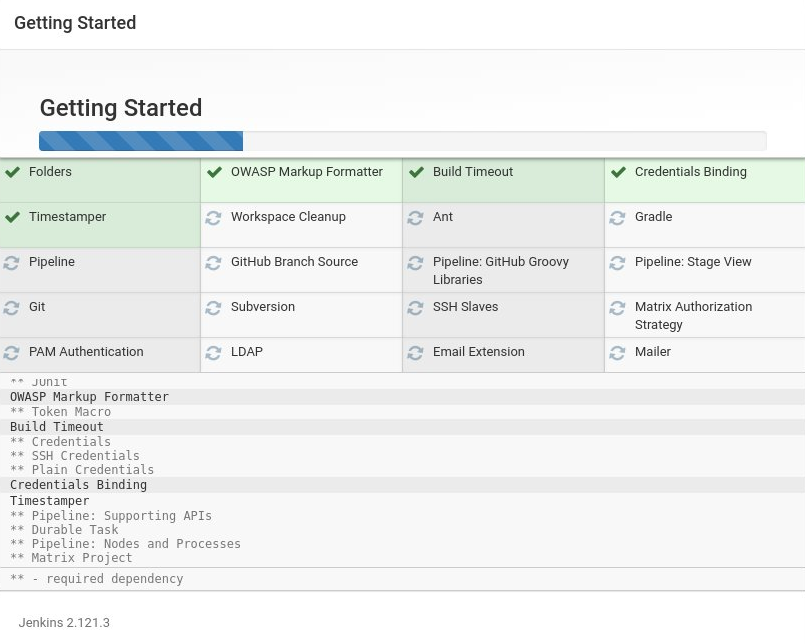Select '** Pipeline: Supporting APIs' log line
805x644 pixels.
click(111, 516)
